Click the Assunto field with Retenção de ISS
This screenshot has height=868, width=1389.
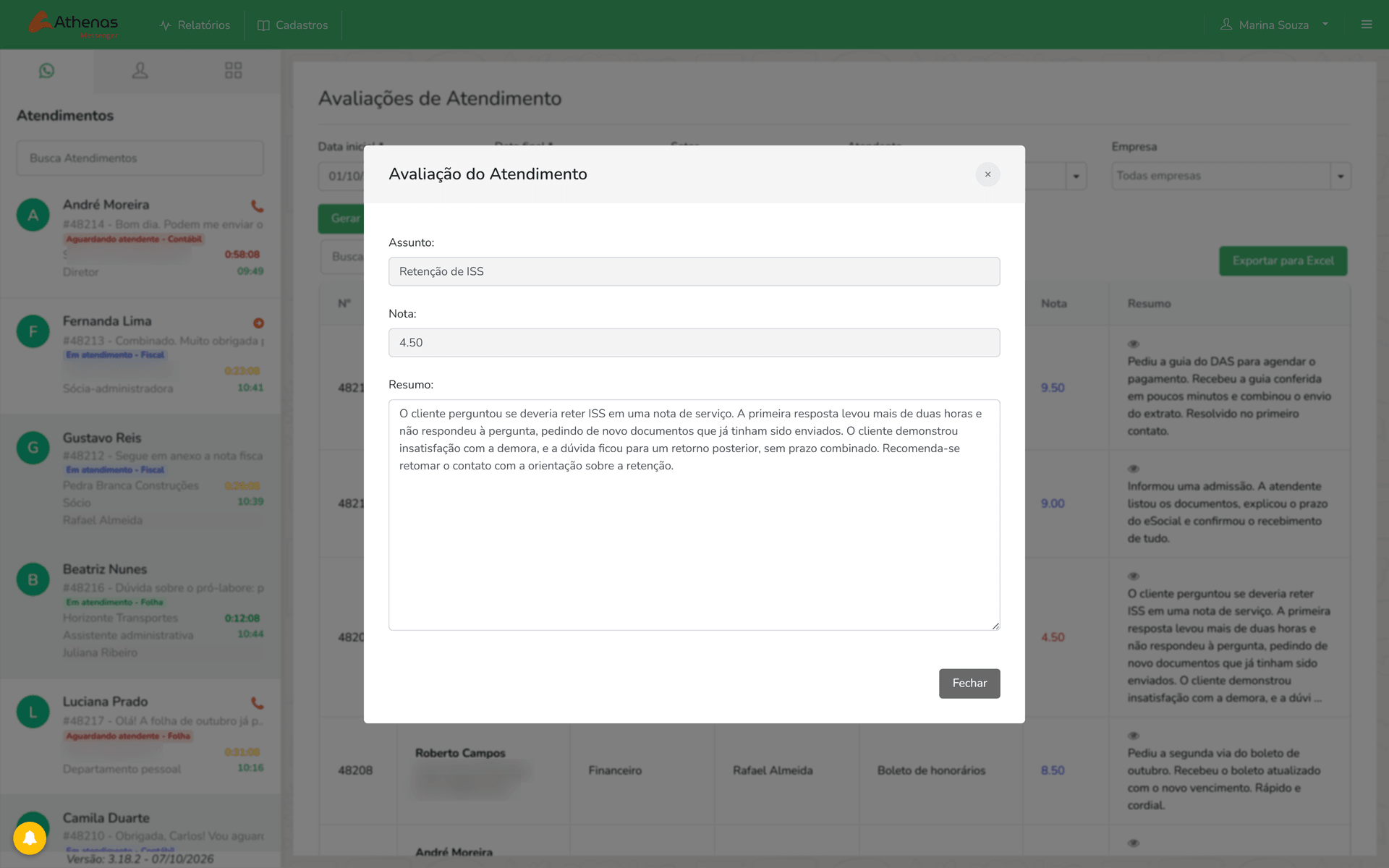[x=694, y=271]
